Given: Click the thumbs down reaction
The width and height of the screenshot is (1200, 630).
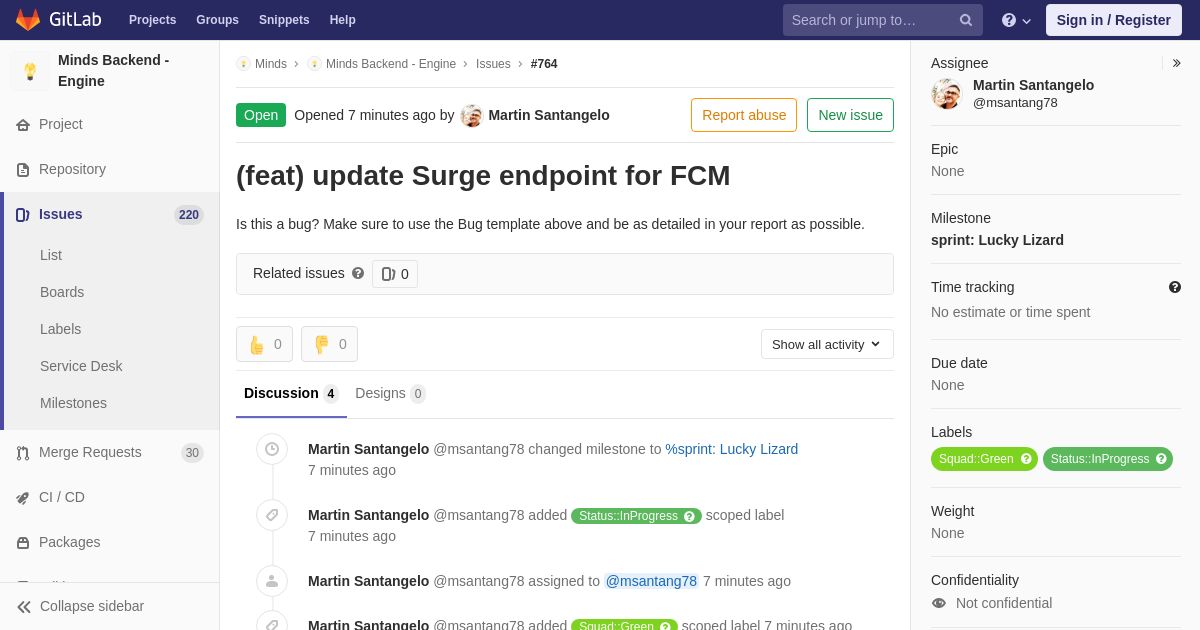Looking at the screenshot, I should click(x=329, y=344).
